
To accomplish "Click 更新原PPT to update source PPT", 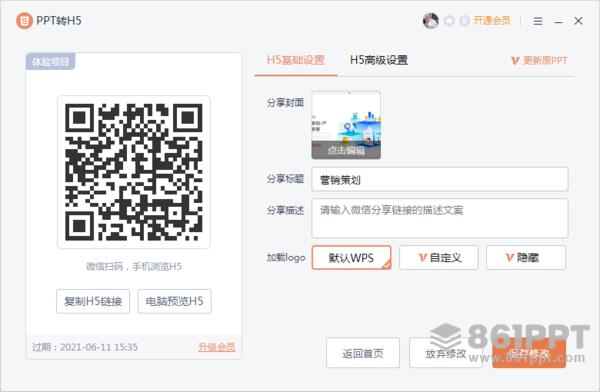I will [539, 60].
